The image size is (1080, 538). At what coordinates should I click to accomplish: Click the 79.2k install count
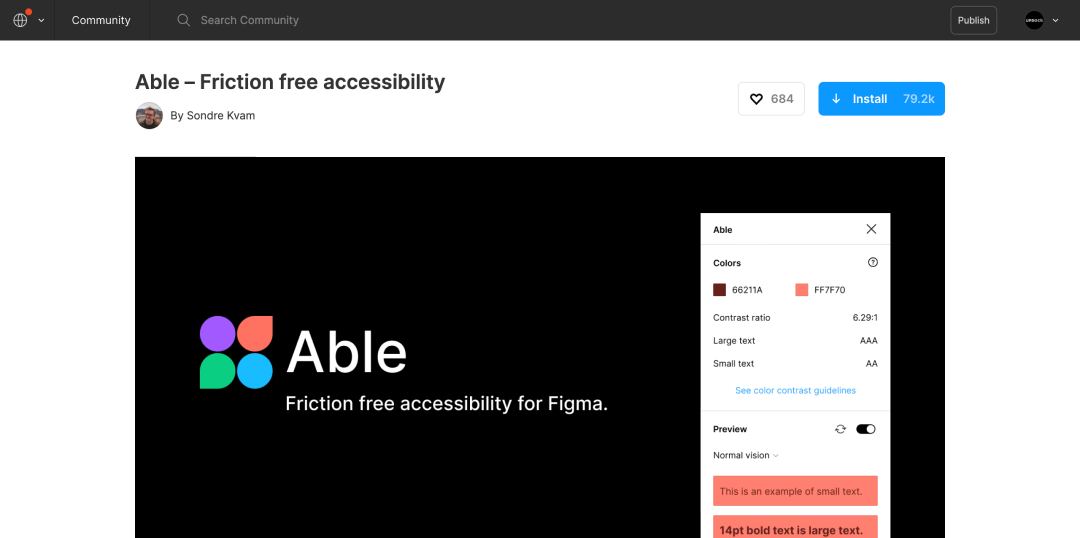coord(919,99)
